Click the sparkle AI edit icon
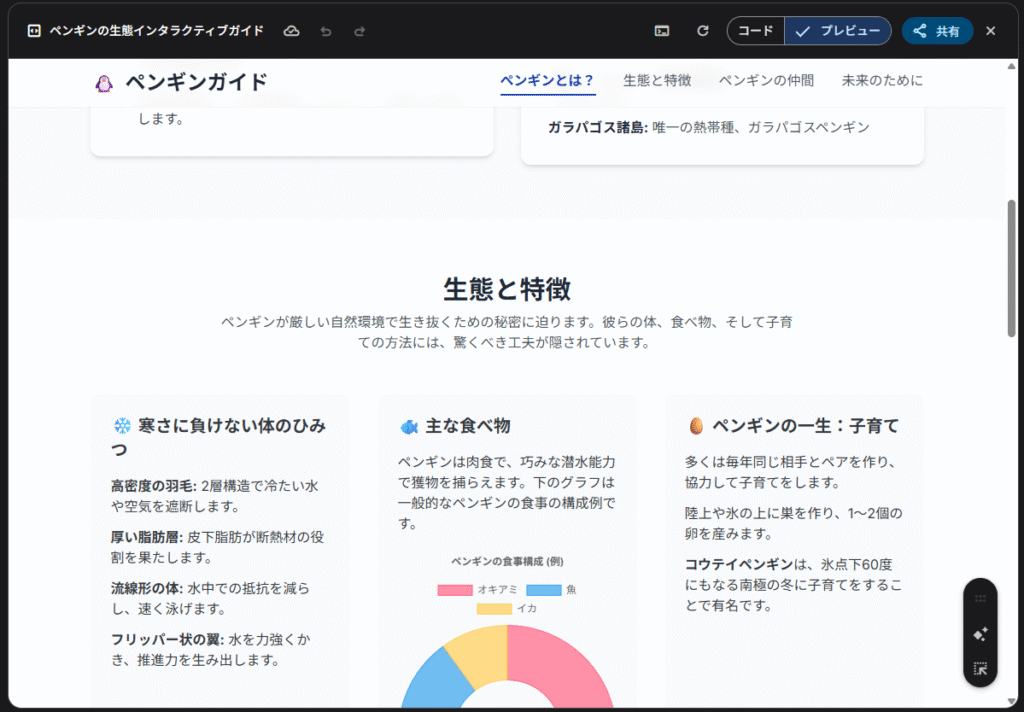 tap(980, 634)
